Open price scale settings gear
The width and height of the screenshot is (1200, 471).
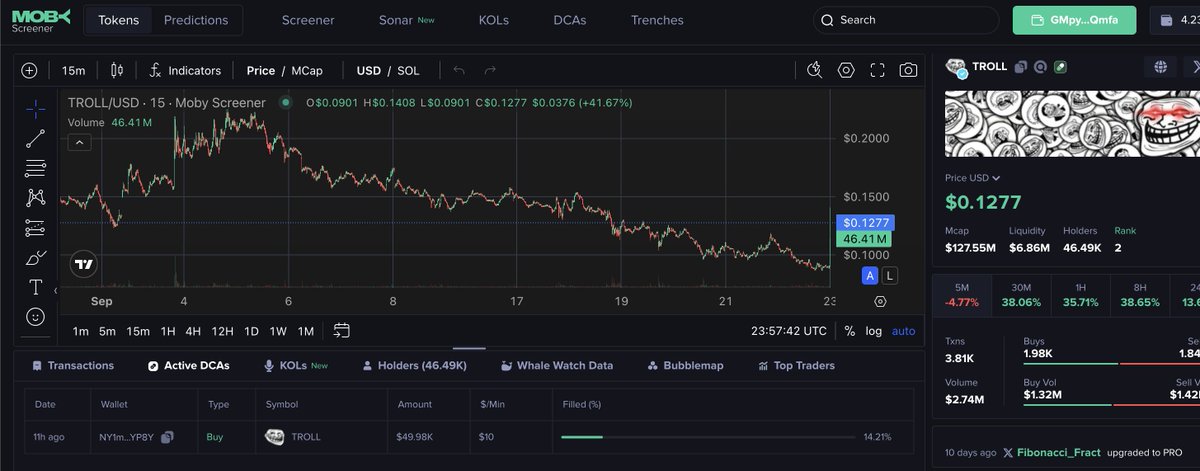[x=880, y=301]
